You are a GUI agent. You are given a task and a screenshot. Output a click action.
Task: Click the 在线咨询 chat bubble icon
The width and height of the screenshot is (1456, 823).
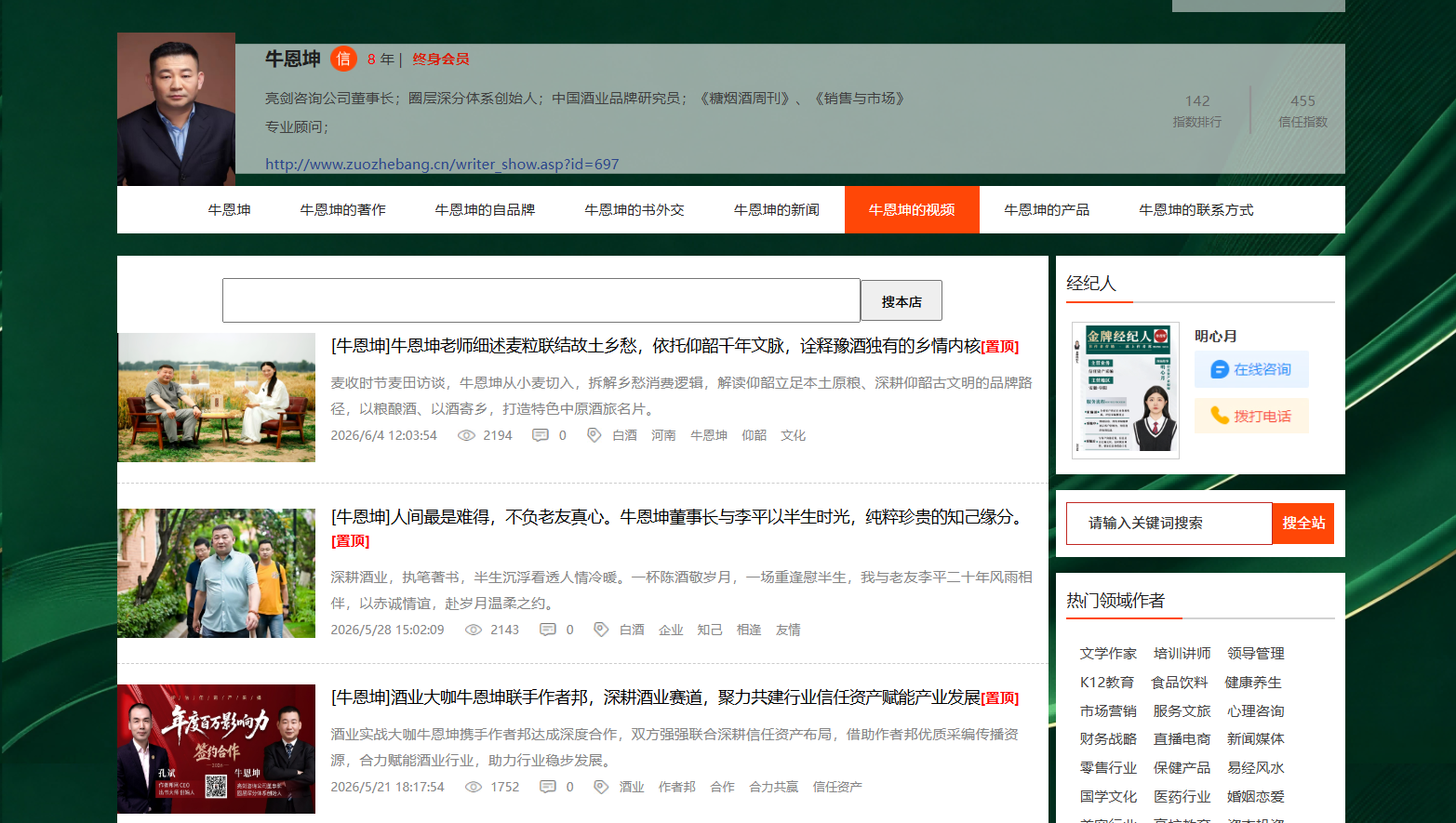pyautogui.click(x=1220, y=369)
